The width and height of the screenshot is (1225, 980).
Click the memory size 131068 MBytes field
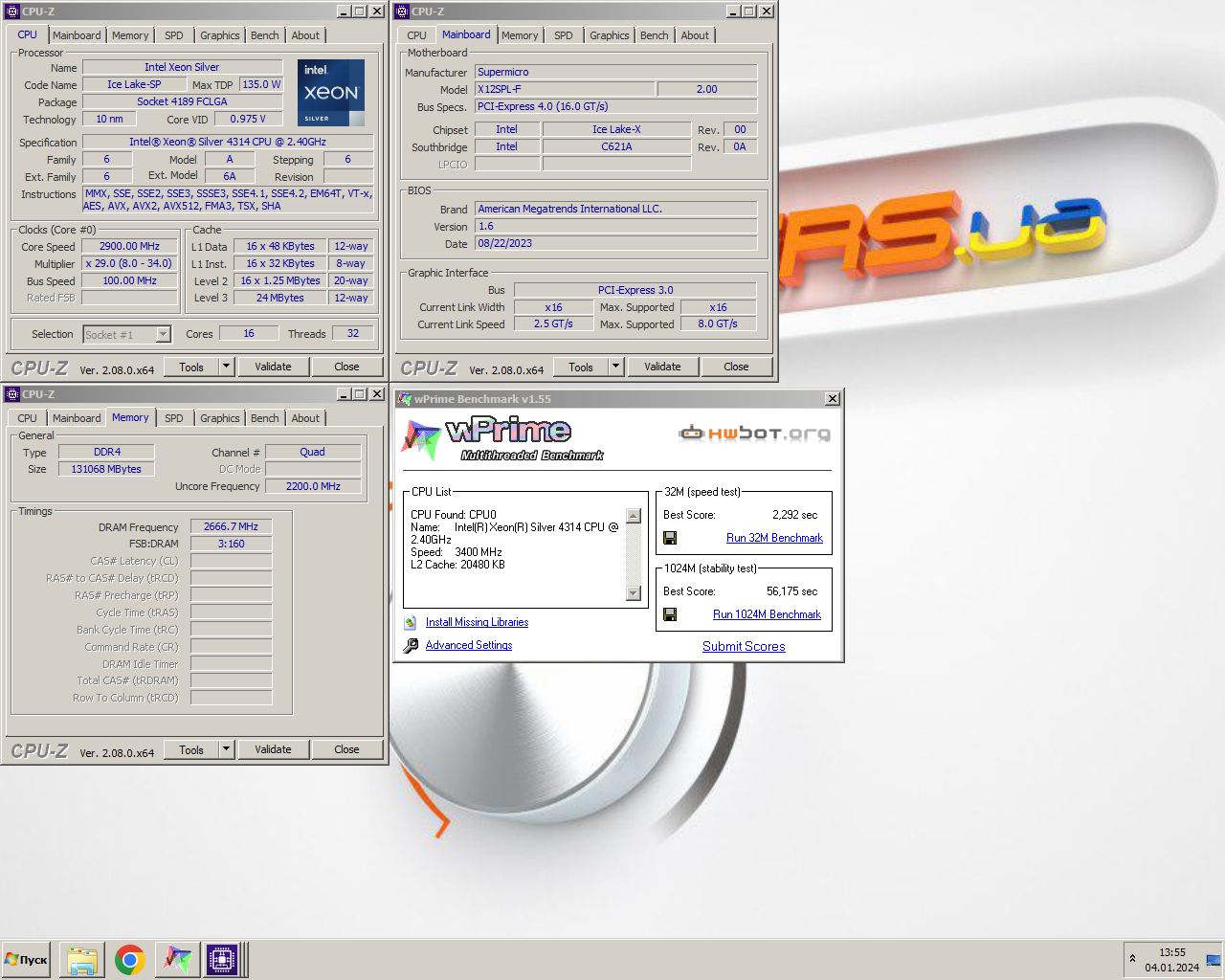[106, 469]
